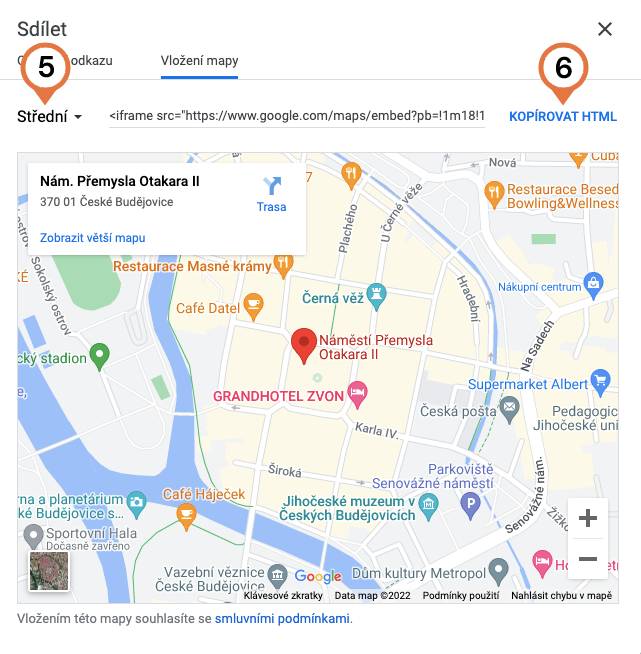This screenshot has height=654, width=641.
Task: Zoom in with the plus button
Action: pyautogui.click(x=588, y=518)
